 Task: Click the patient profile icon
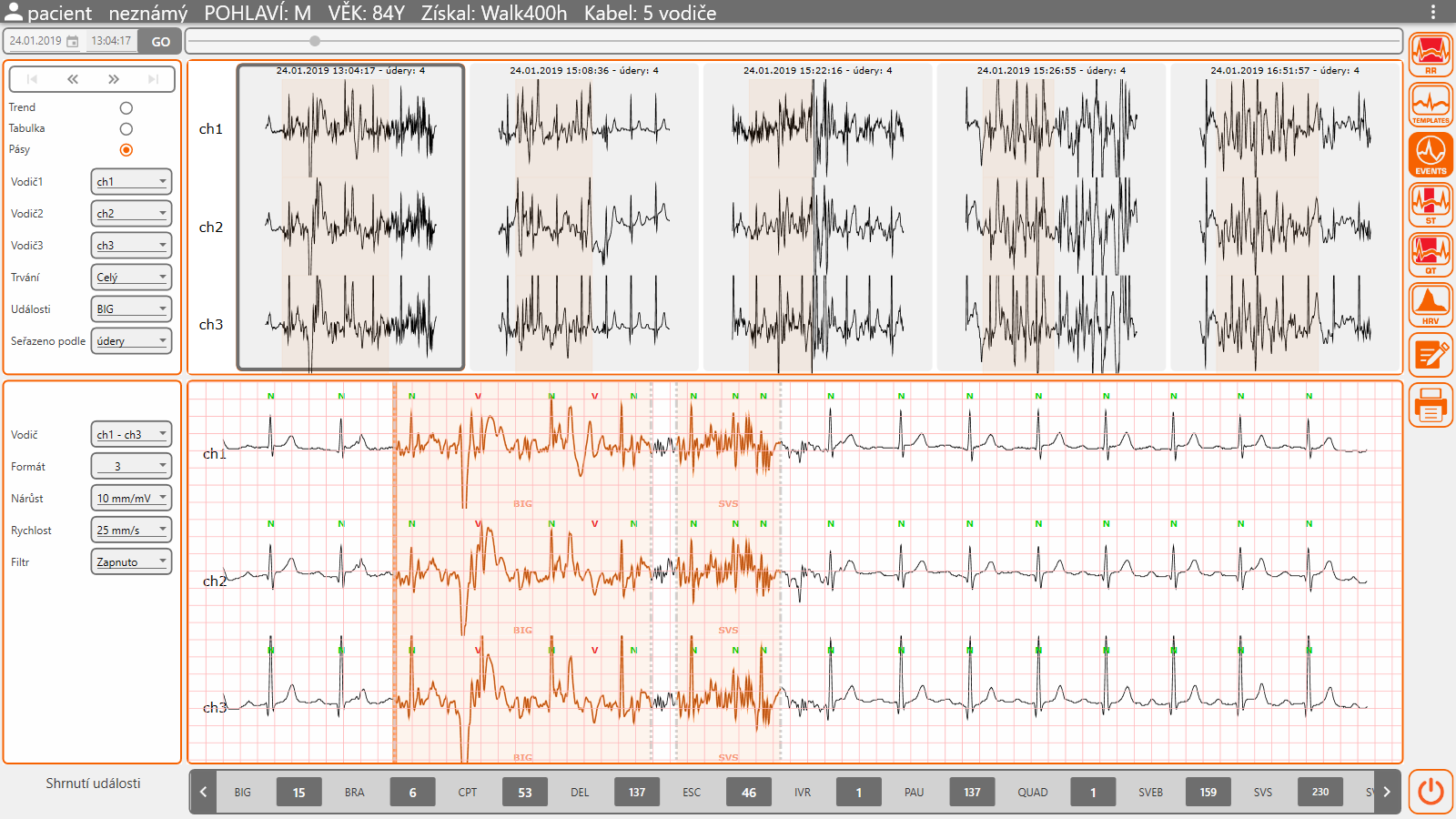coord(13,12)
